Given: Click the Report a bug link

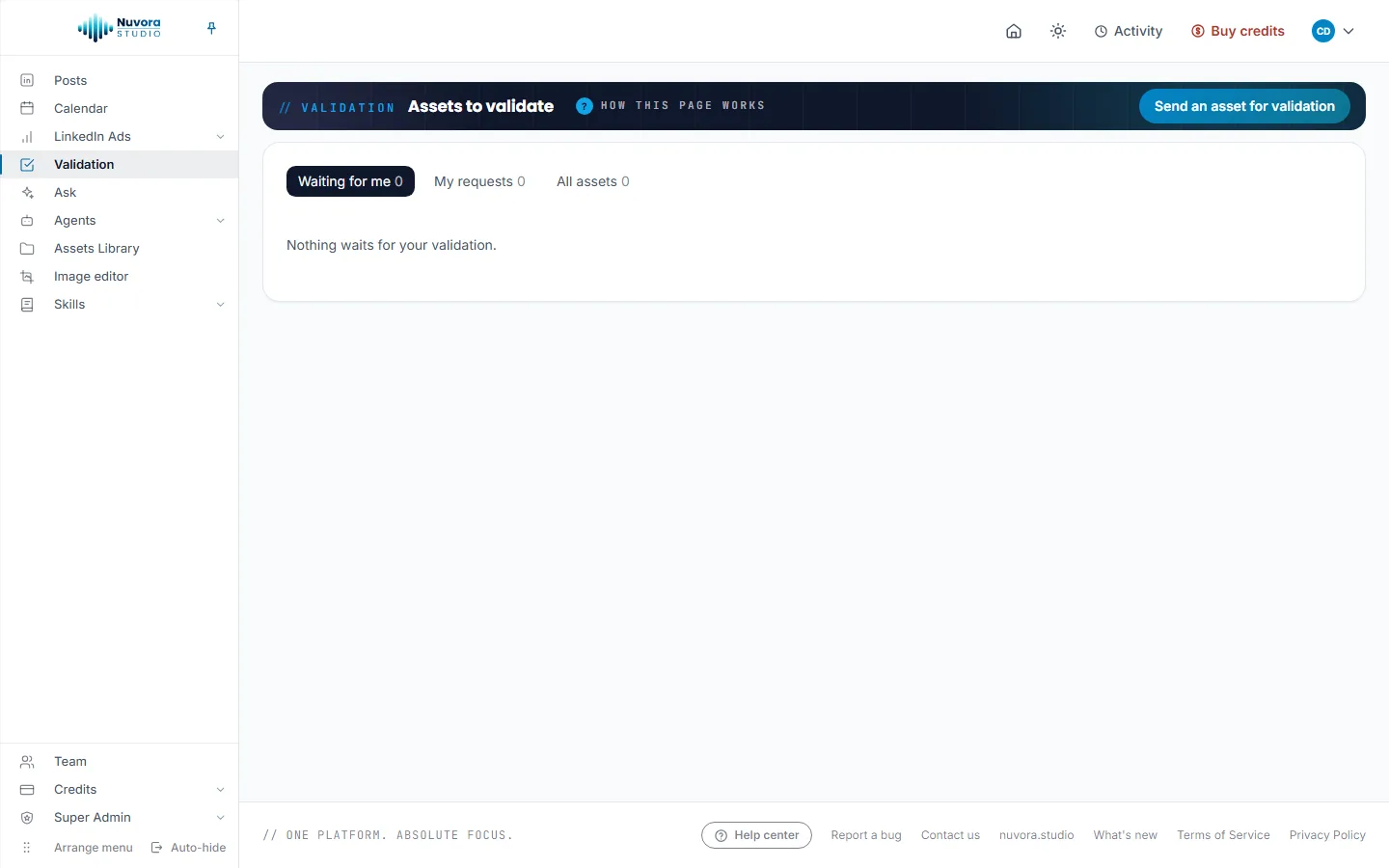Looking at the screenshot, I should pyautogui.click(x=866, y=835).
